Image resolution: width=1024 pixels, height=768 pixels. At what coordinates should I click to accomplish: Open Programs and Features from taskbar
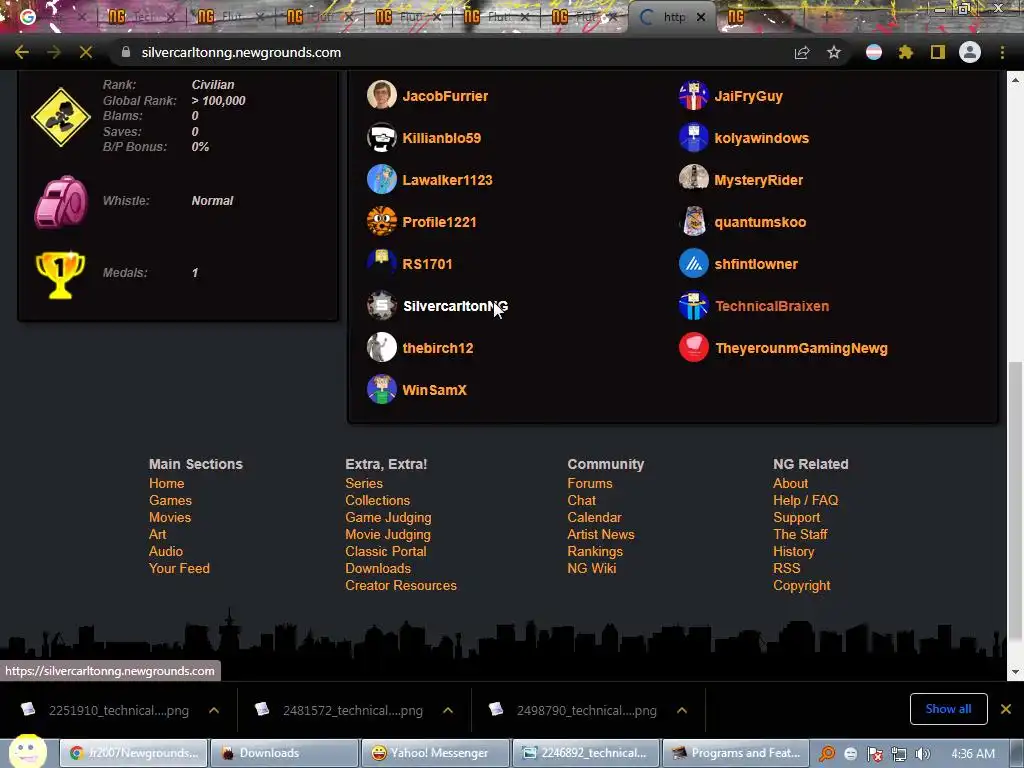coord(736,753)
